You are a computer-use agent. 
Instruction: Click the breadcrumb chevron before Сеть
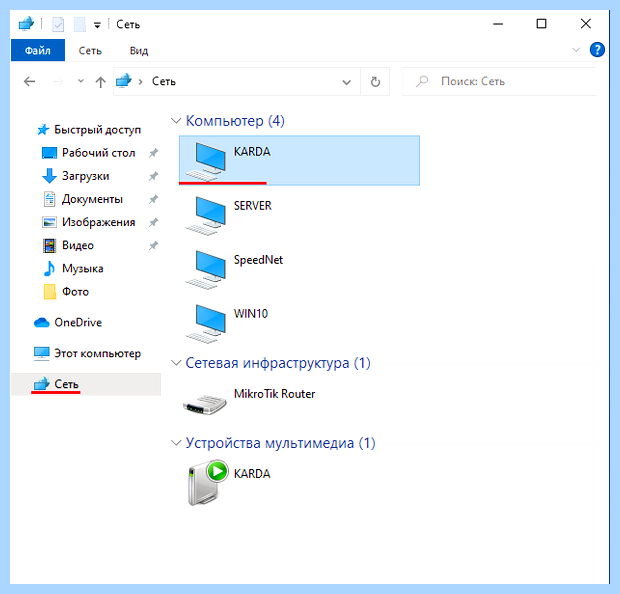141,82
